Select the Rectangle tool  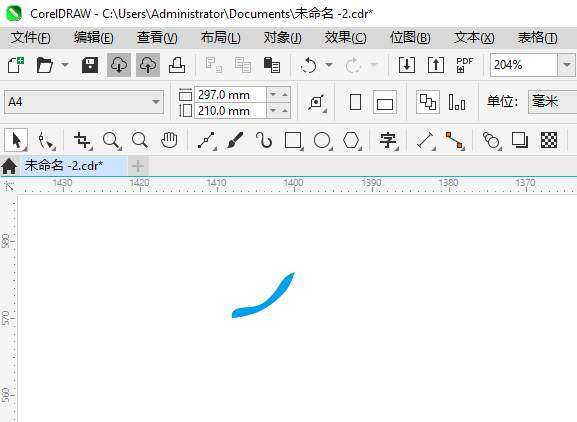pyautogui.click(x=294, y=140)
